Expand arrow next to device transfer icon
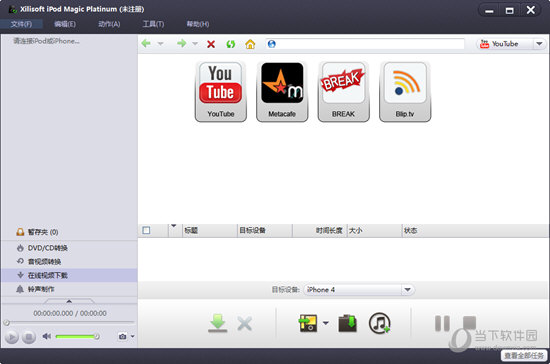 (x=326, y=323)
